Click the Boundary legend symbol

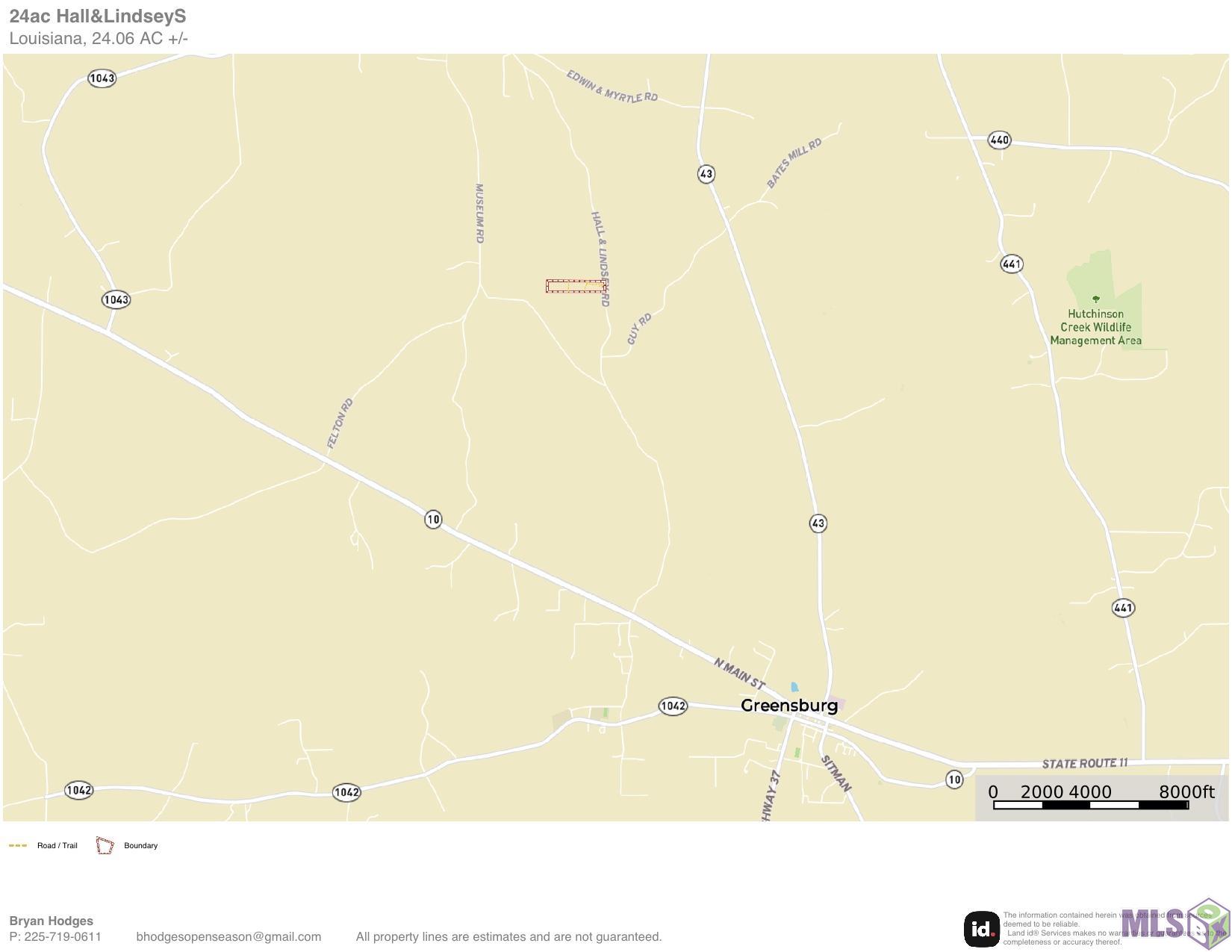pos(105,846)
